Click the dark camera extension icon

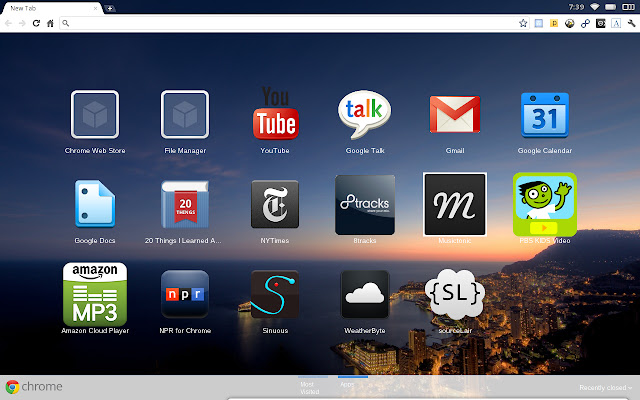point(600,23)
